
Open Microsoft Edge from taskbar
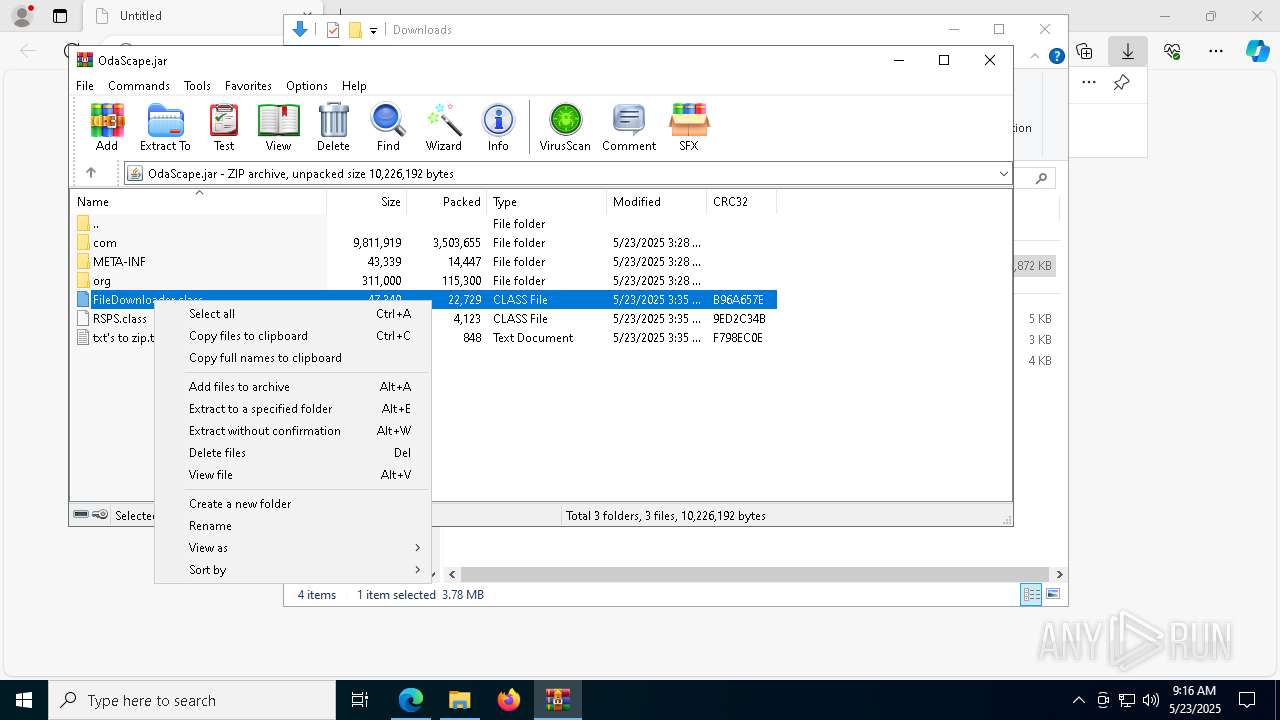(411, 700)
